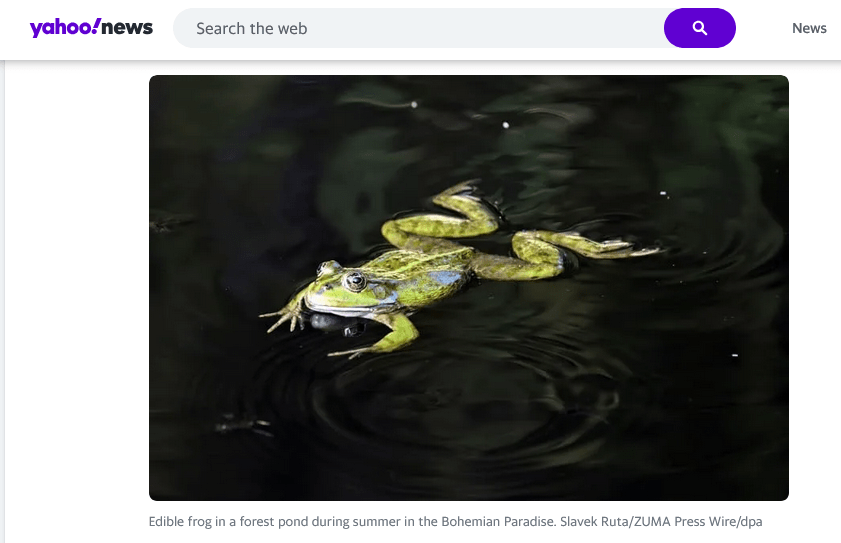Open the News navigation item
The image size is (841, 543).
point(809,28)
